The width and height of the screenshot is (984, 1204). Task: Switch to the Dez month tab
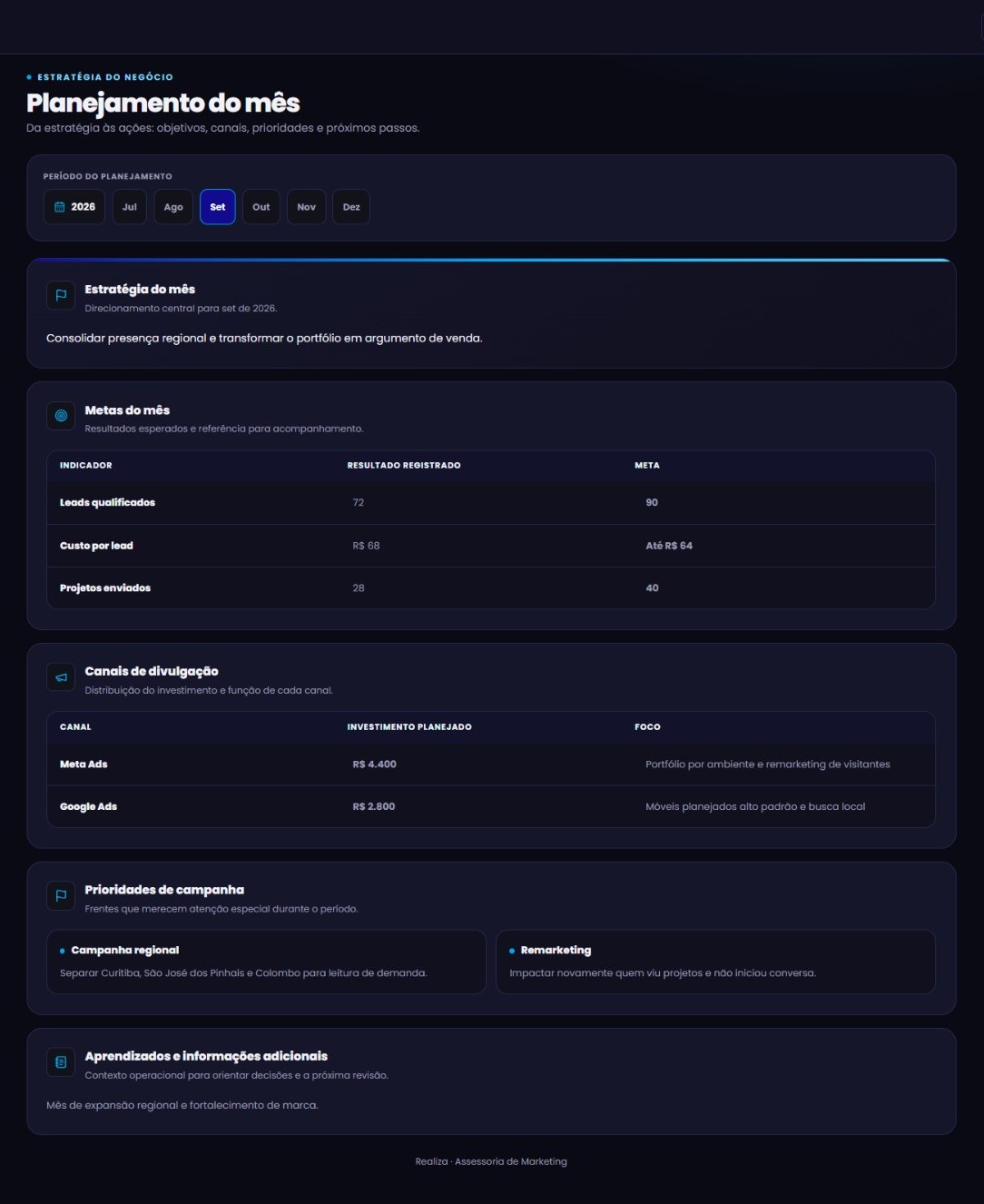coord(351,207)
